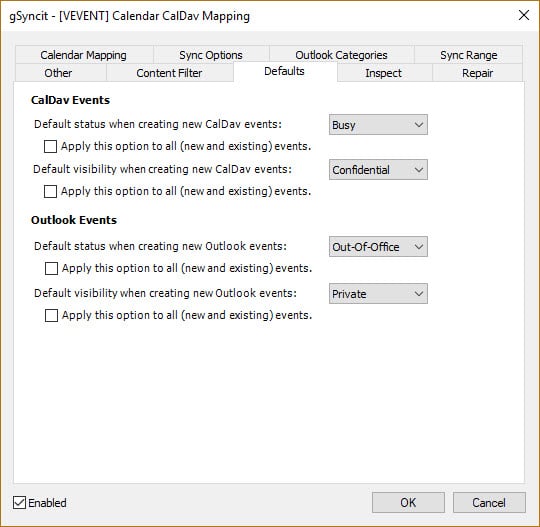
Task: Check apply-to-all box under CalDav default status
Action: (x=50, y=146)
